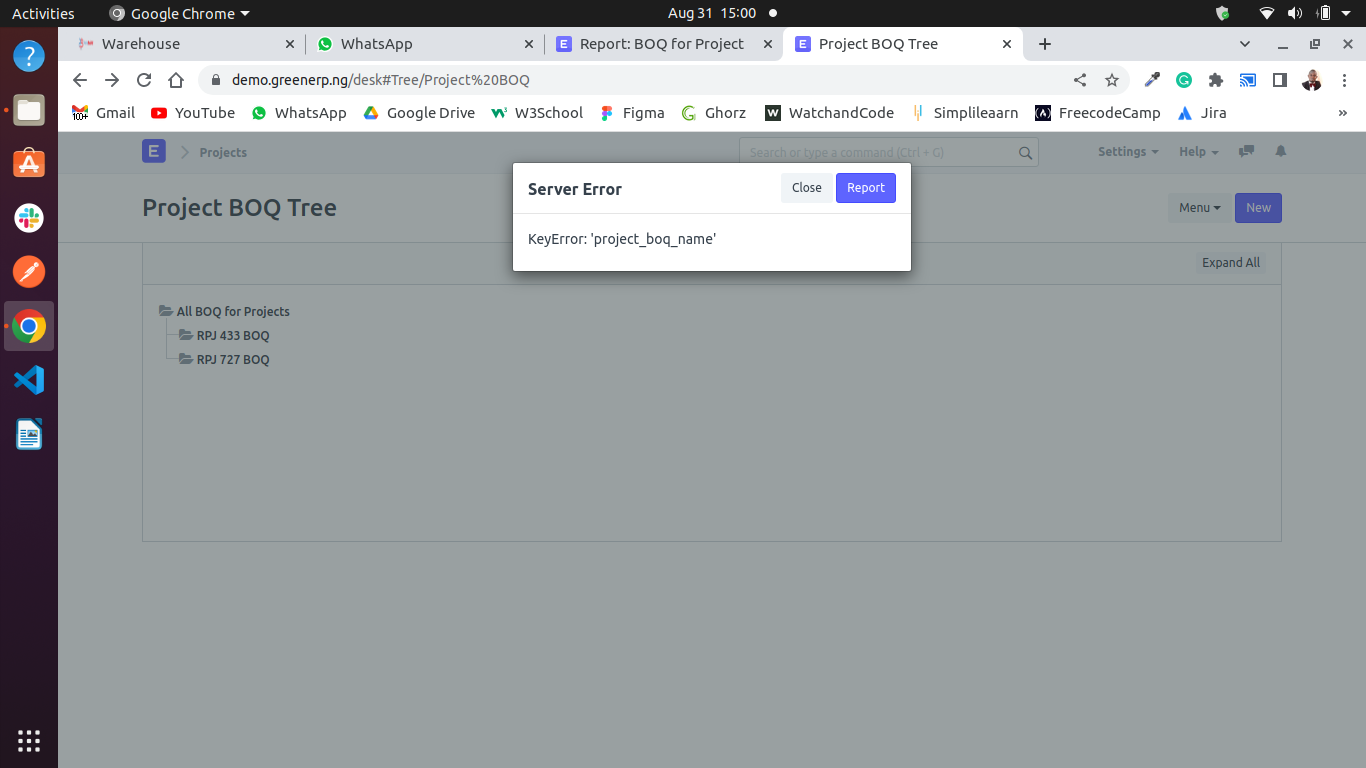1366x768 pixels.
Task: Launch Ubuntu Software from dock
Action: click(x=29, y=163)
